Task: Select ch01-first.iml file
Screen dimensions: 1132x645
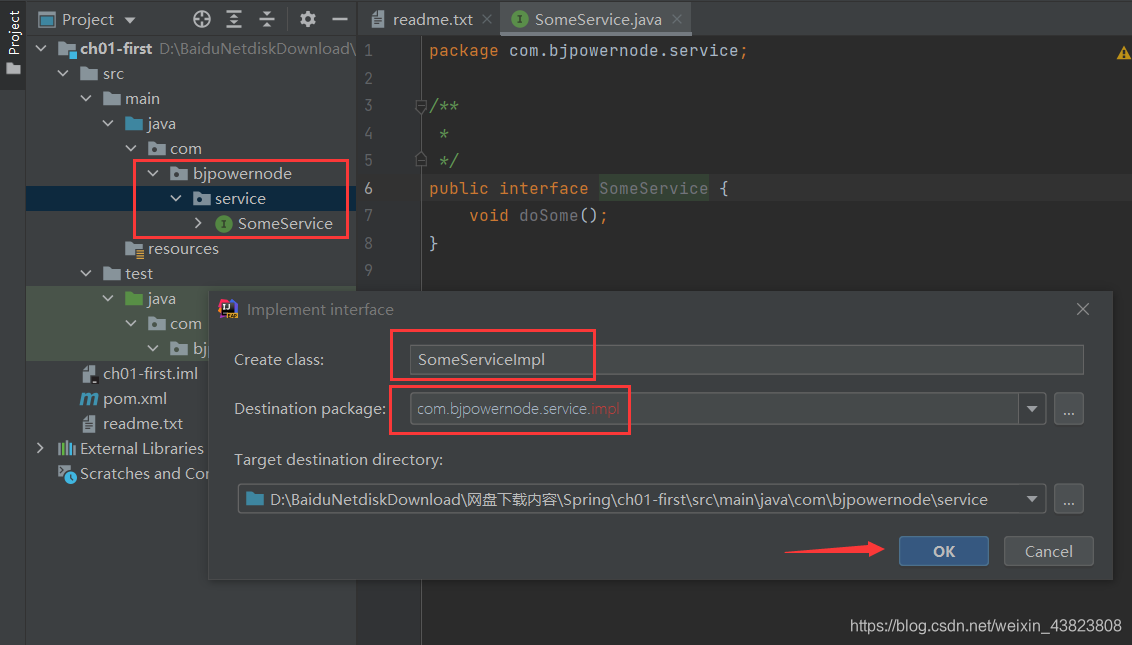Action: tap(150, 373)
